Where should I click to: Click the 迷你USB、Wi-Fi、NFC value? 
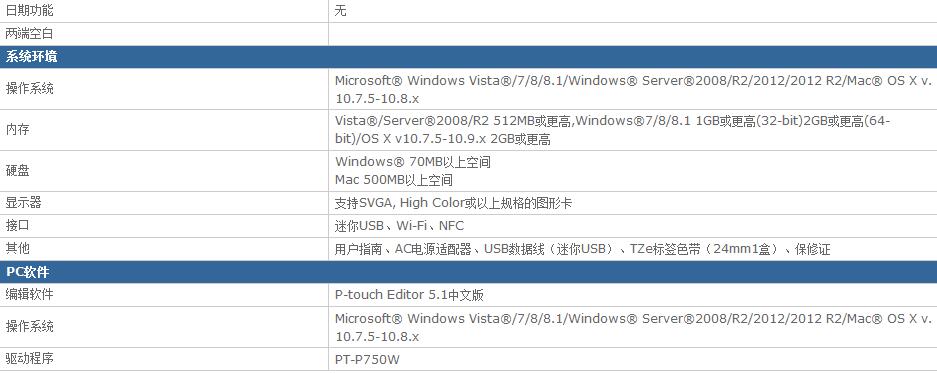399,226
